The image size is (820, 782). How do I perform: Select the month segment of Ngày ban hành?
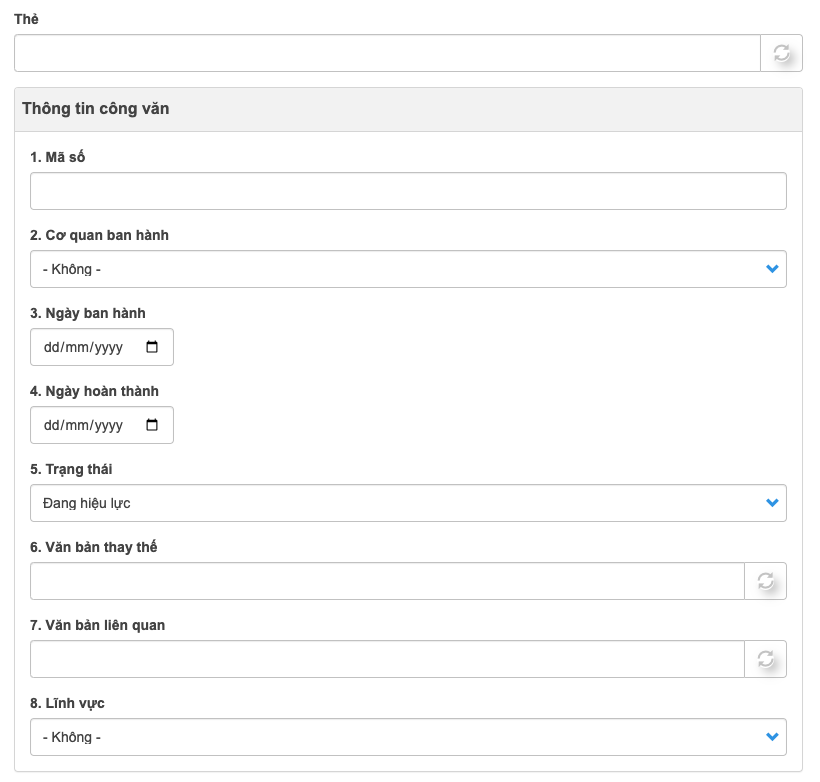coord(78,348)
